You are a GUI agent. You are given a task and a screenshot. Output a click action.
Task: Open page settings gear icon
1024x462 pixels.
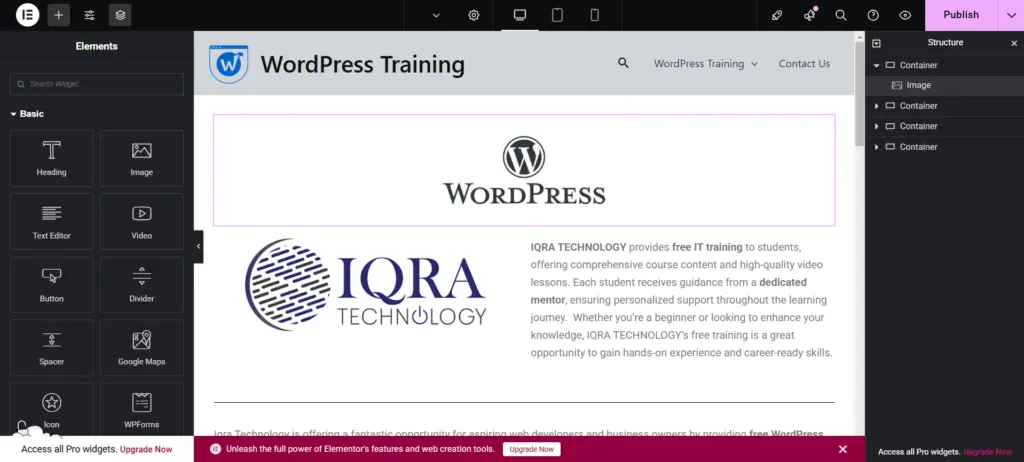473,15
